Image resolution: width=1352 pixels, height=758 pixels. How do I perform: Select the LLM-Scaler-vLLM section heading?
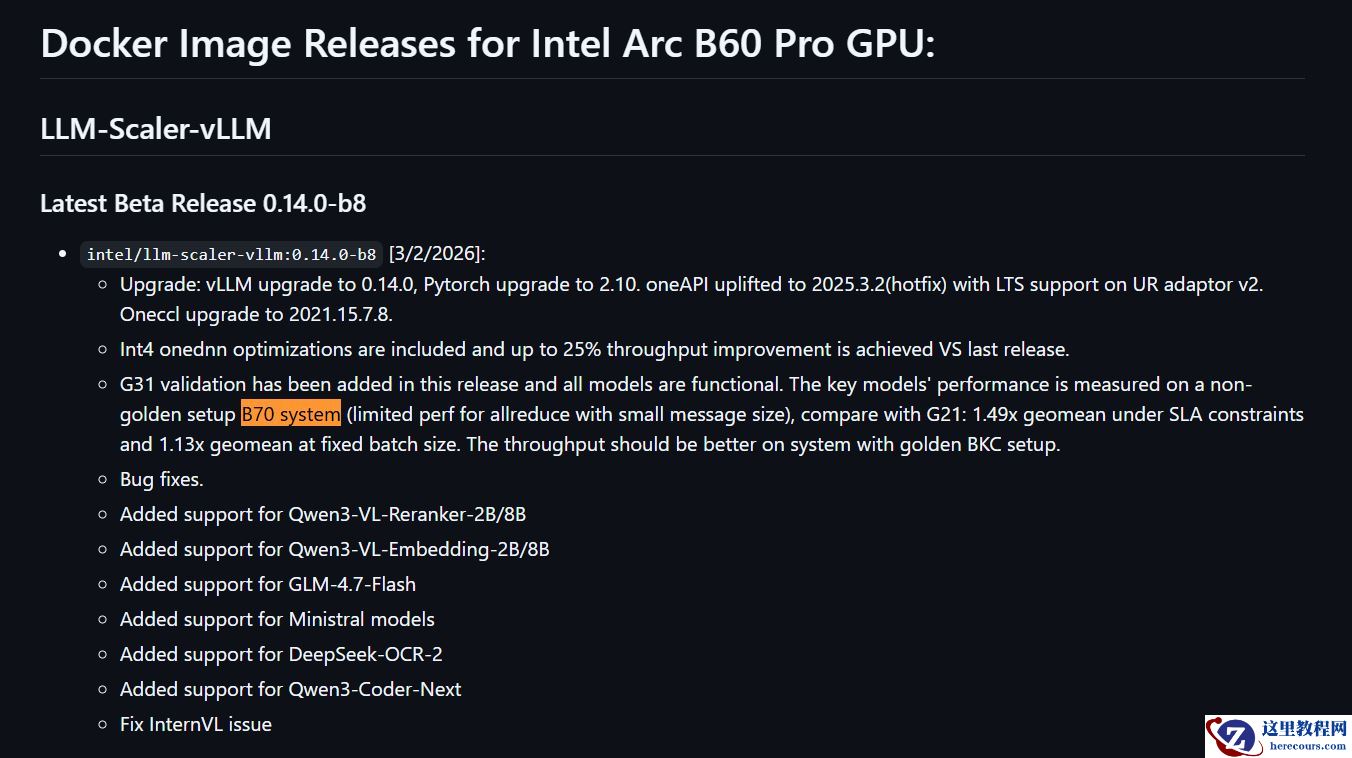coord(156,129)
